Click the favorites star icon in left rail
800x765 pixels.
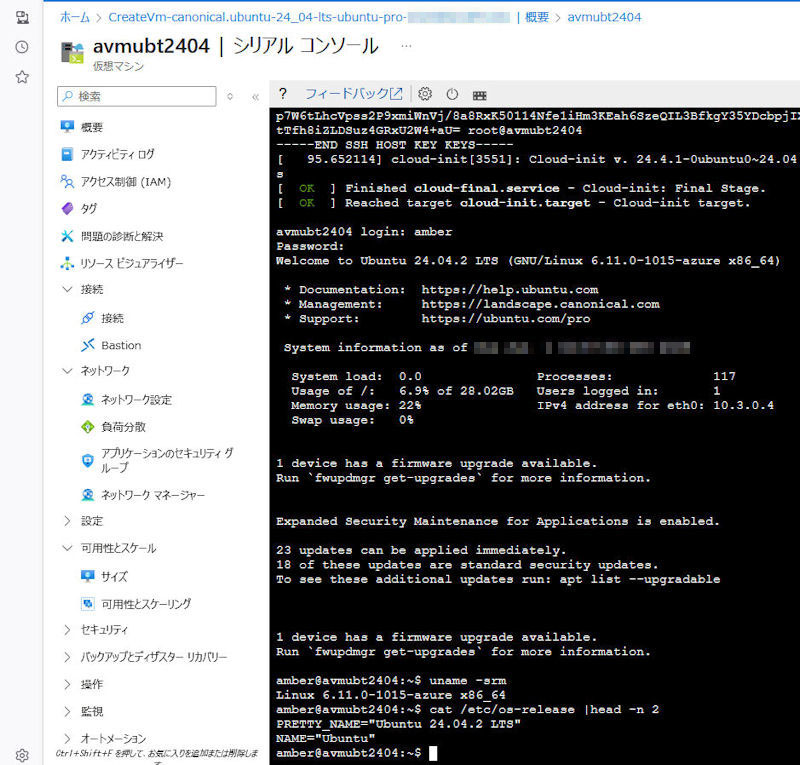click(22, 77)
